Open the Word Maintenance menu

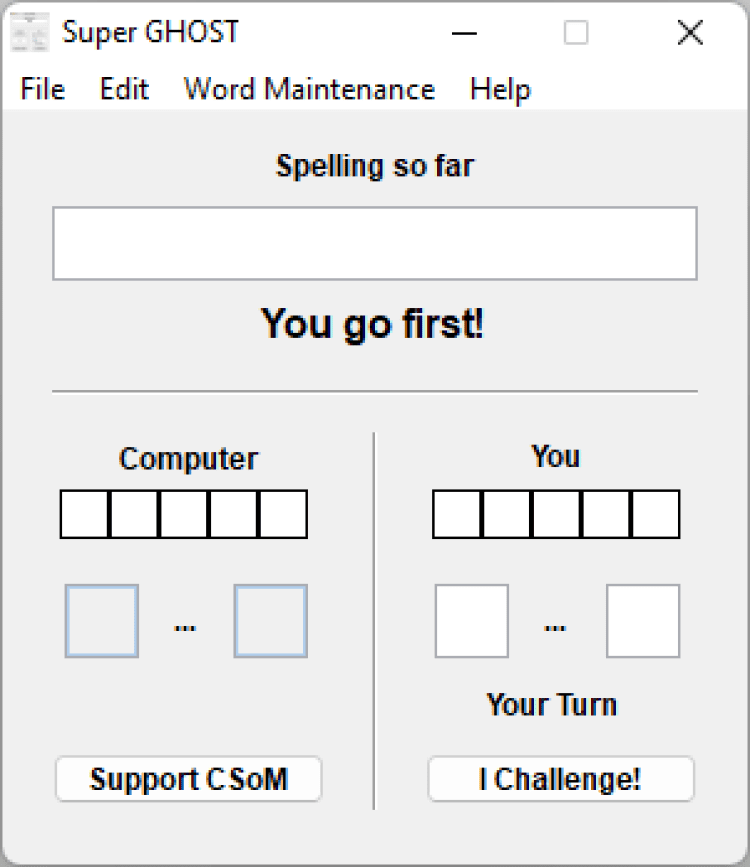[309, 90]
